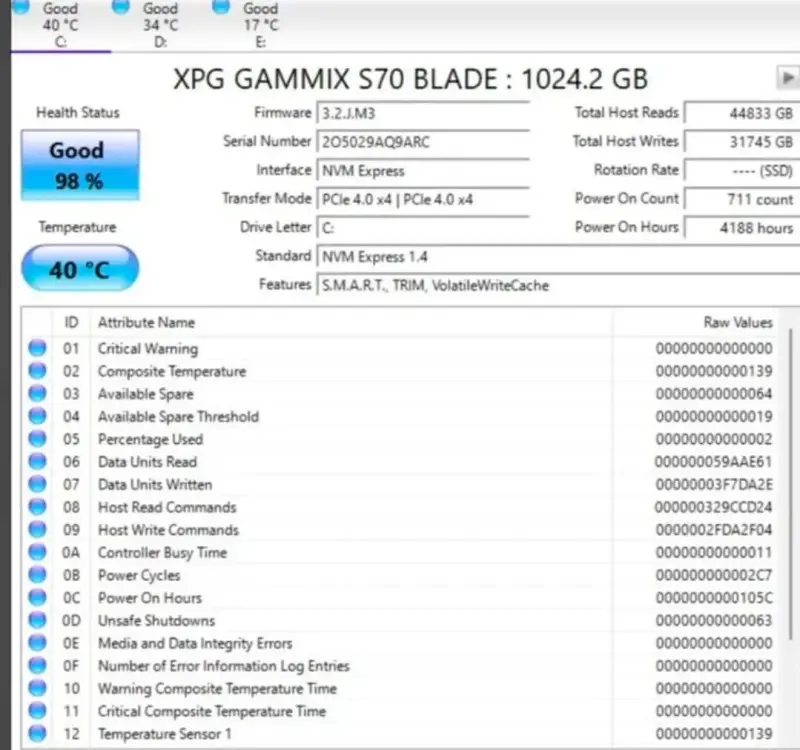Select Media and Data Integrity Errors name
Screen dimensions: 800x750
(x=195, y=643)
